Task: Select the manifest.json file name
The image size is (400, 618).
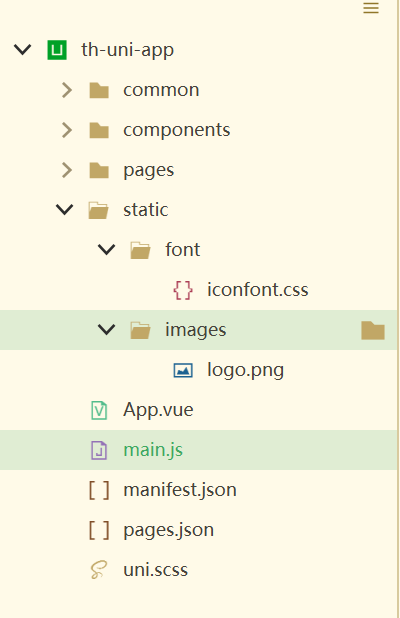Action: click(180, 490)
